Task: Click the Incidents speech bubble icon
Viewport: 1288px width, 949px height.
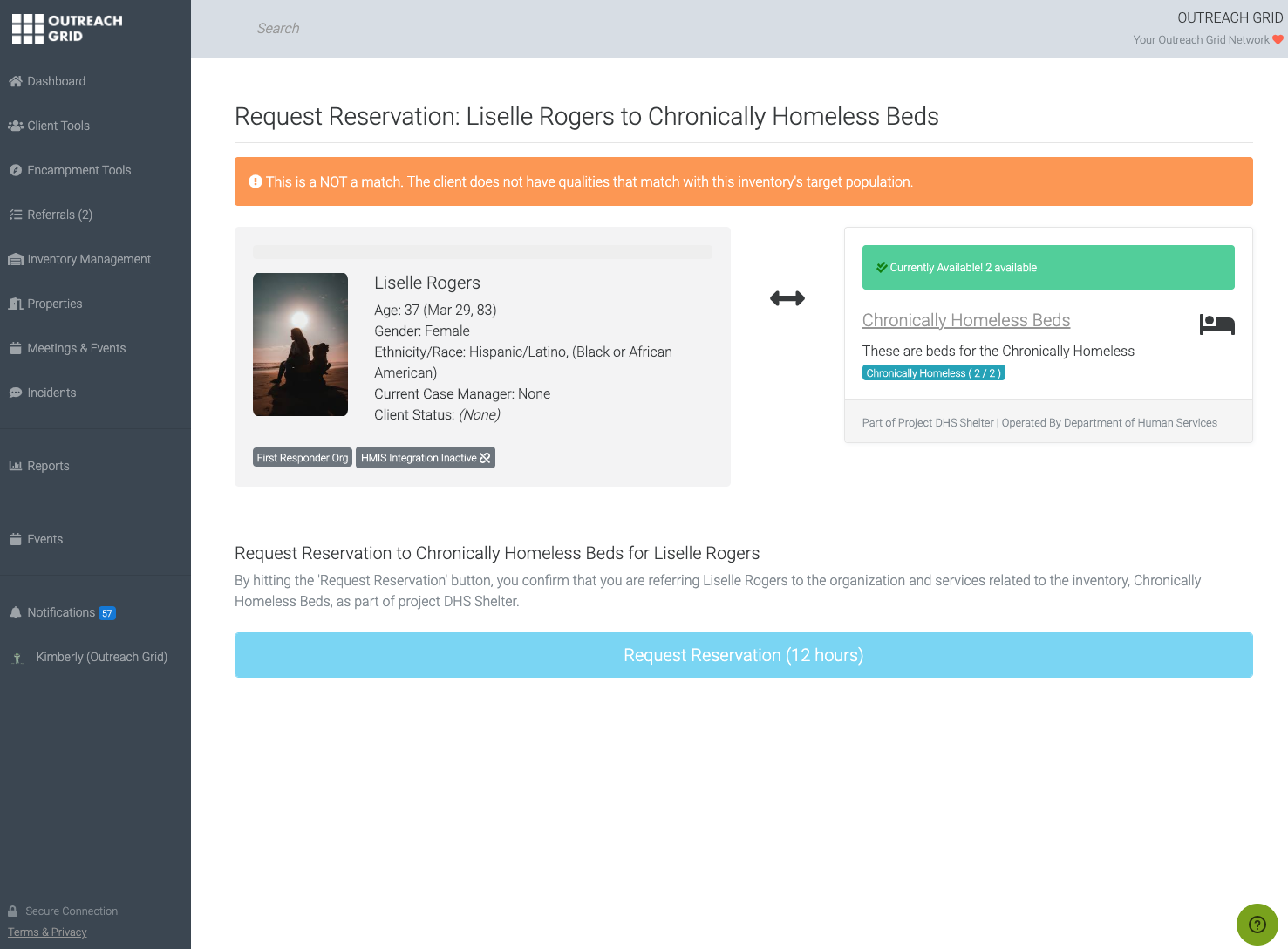Action: pos(15,393)
